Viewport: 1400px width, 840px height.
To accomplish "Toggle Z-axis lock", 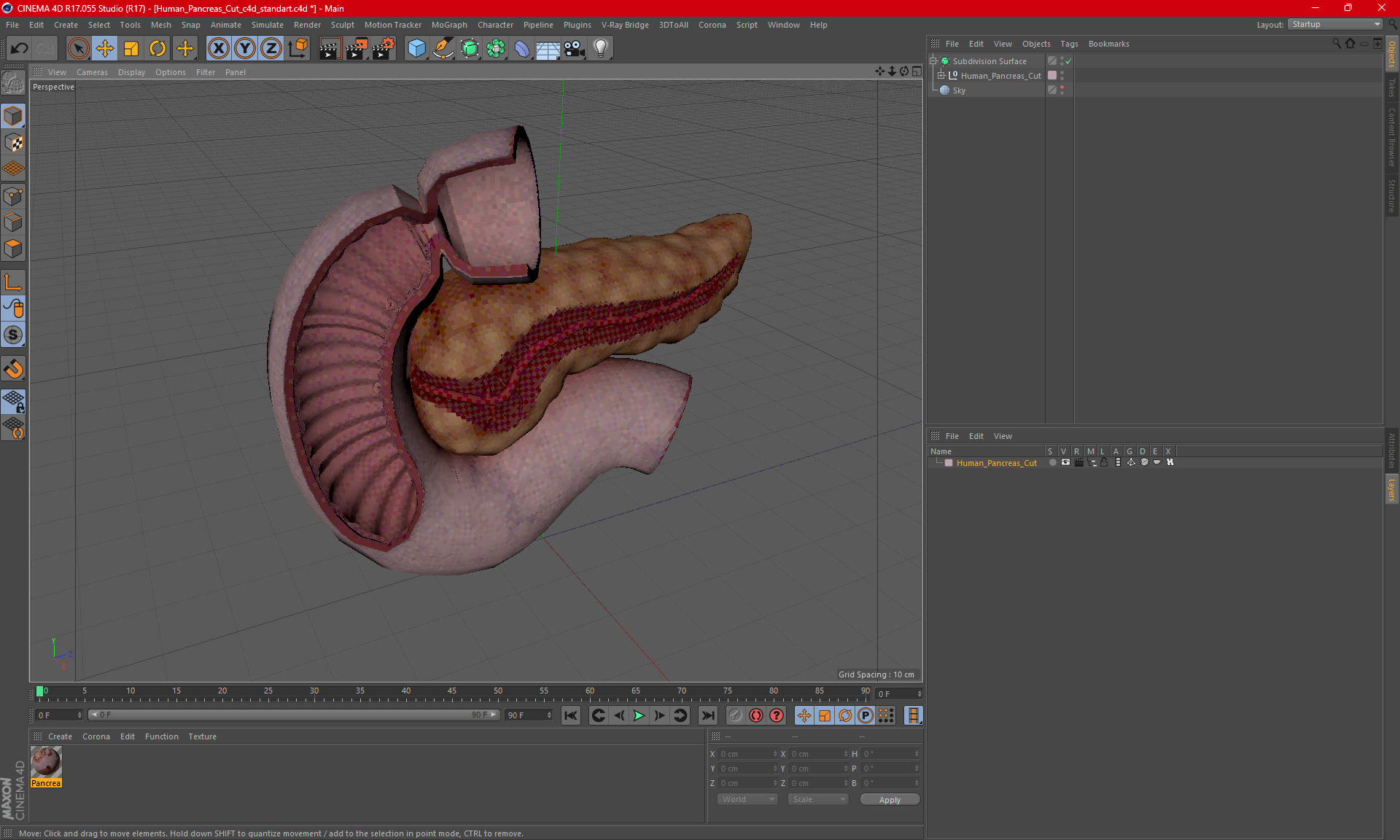I will coord(271,48).
